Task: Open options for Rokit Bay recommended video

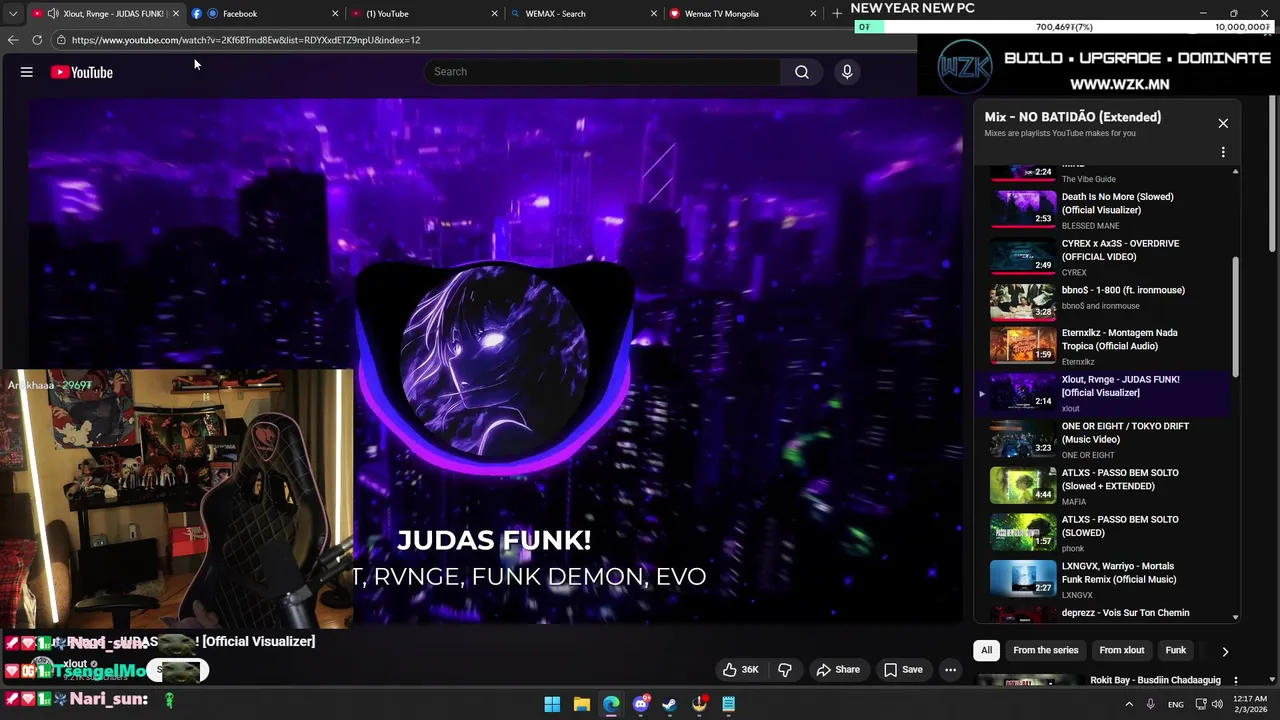Action: (1235, 680)
